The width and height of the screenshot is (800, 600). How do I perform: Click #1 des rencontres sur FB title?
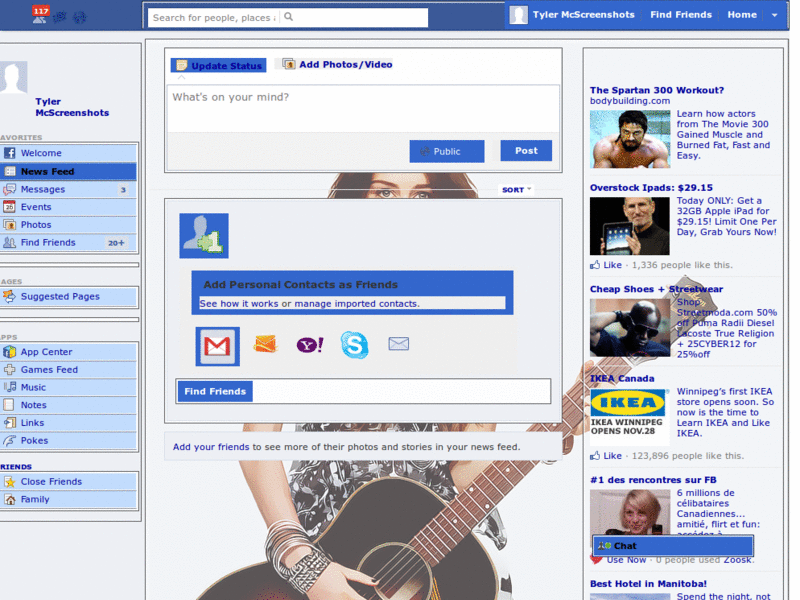click(x=653, y=480)
